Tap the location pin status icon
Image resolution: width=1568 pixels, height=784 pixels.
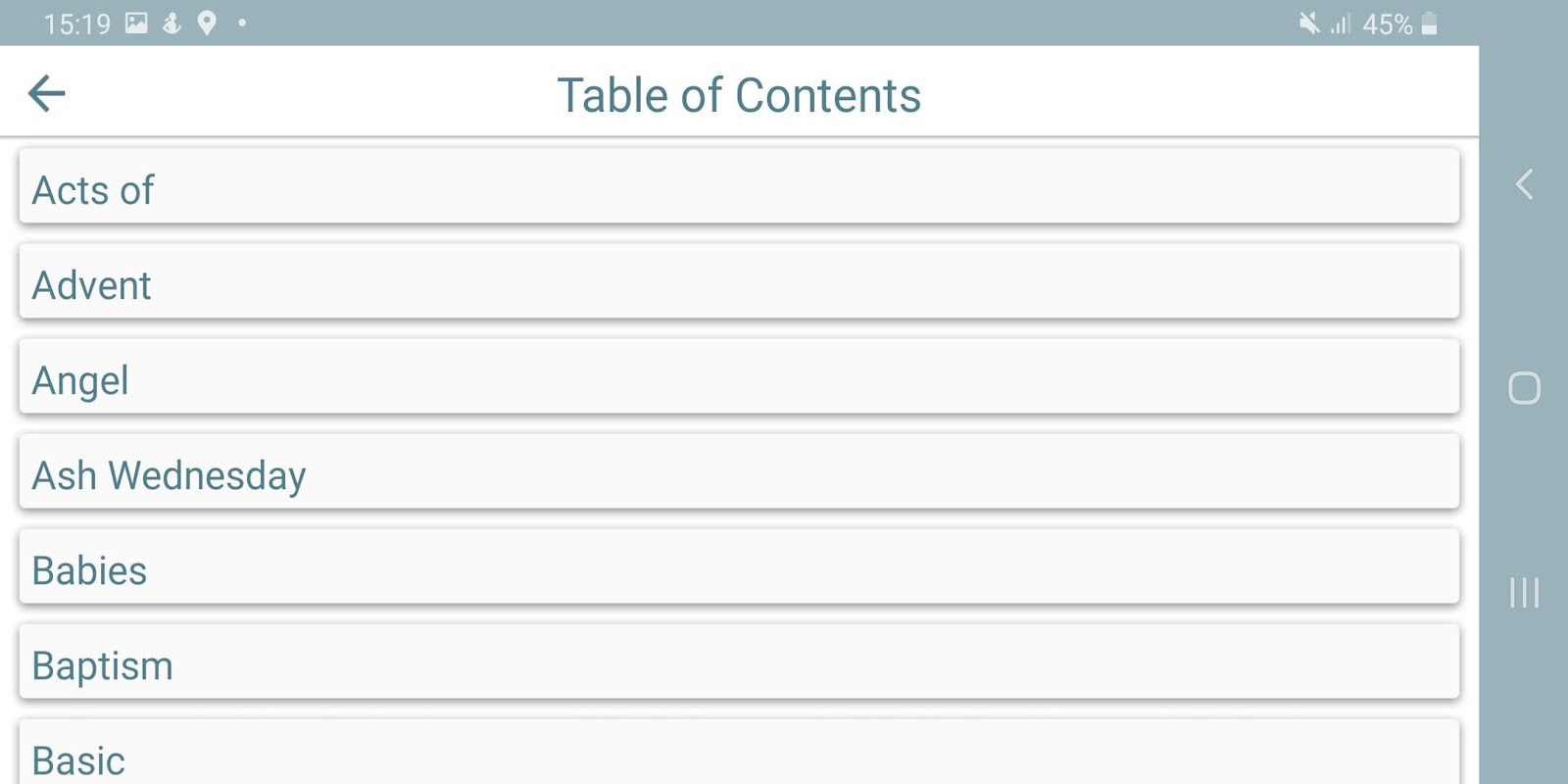[x=207, y=24]
